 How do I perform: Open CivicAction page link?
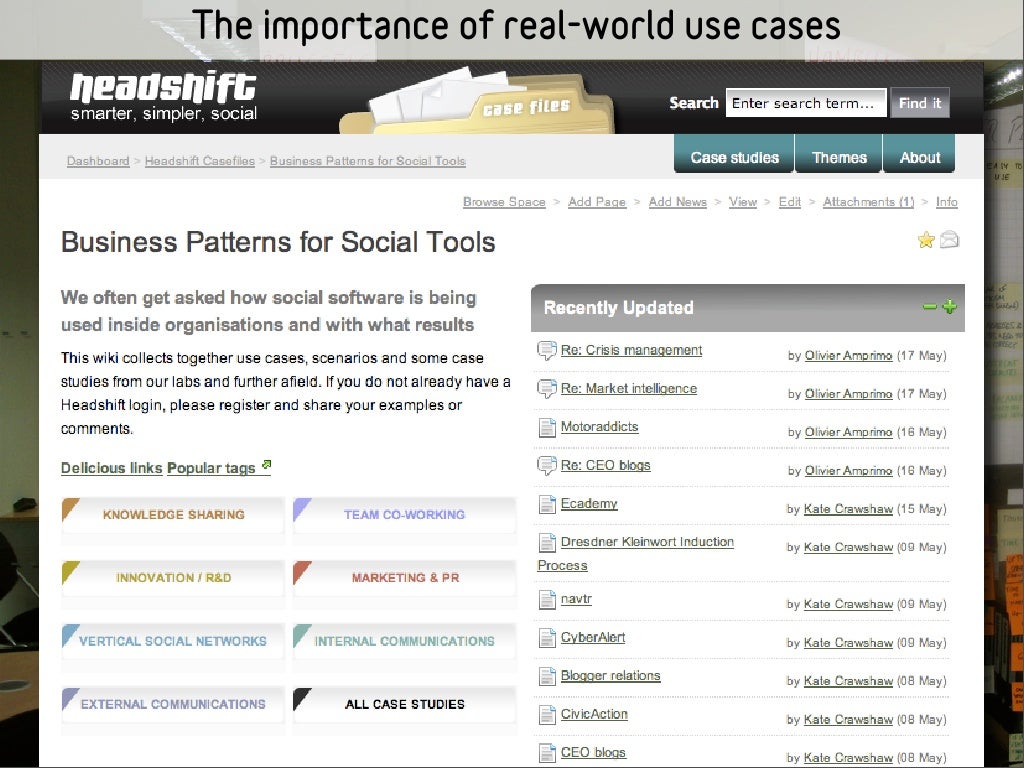pos(594,714)
